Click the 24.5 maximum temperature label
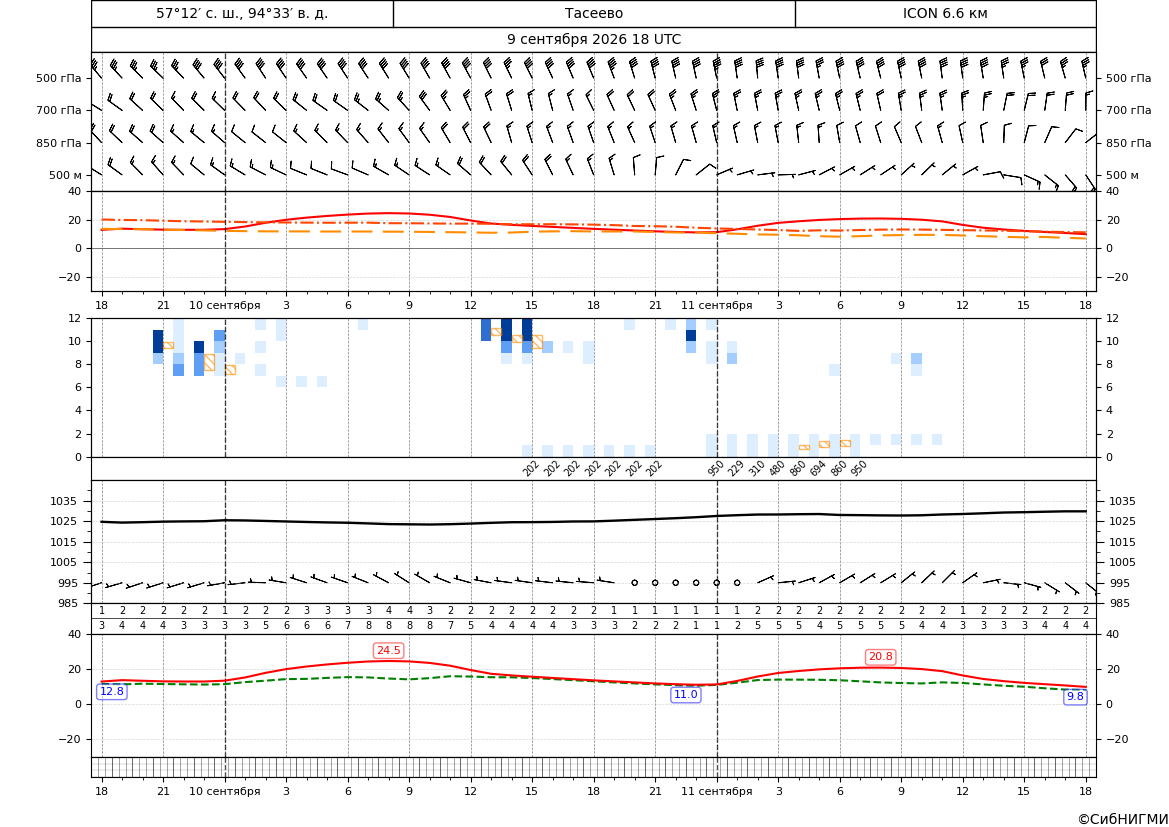 [x=388, y=650]
